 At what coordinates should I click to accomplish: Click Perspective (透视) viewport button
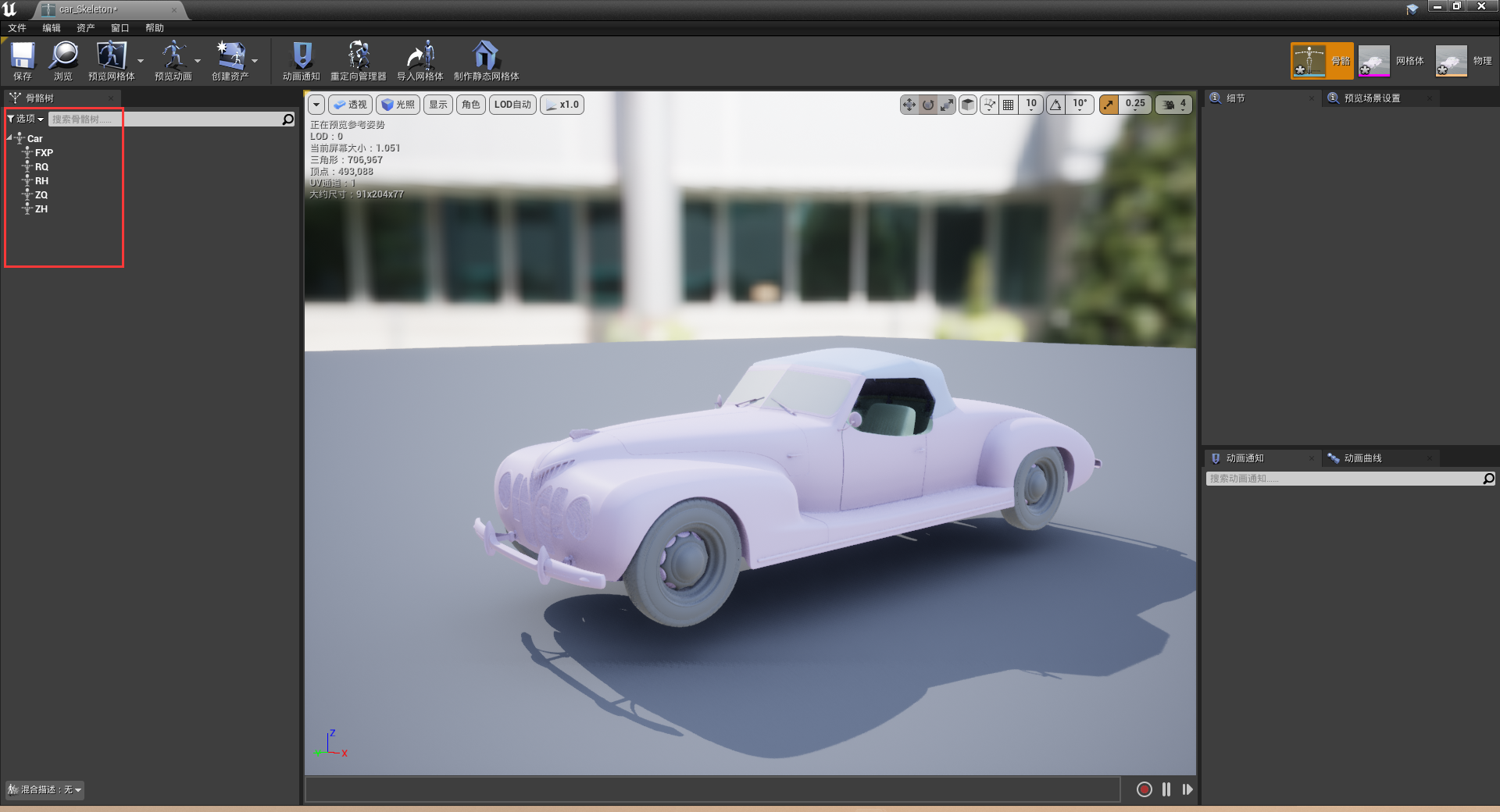click(x=350, y=105)
